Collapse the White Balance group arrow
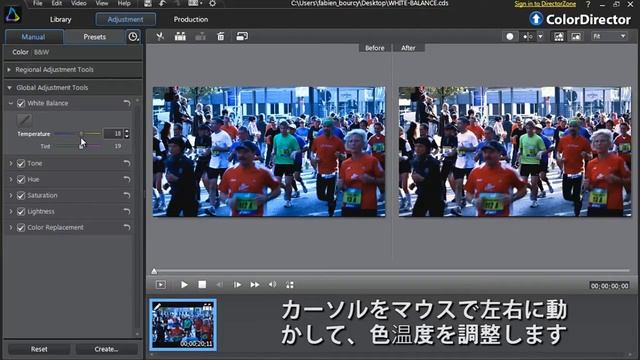The width and height of the screenshot is (640, 360). click(x=11, y=103)
